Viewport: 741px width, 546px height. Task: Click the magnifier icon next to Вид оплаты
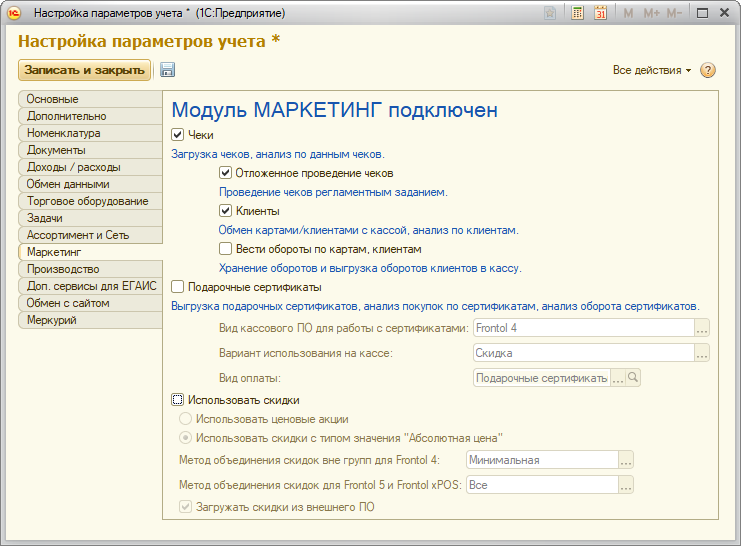pos(633,378)
